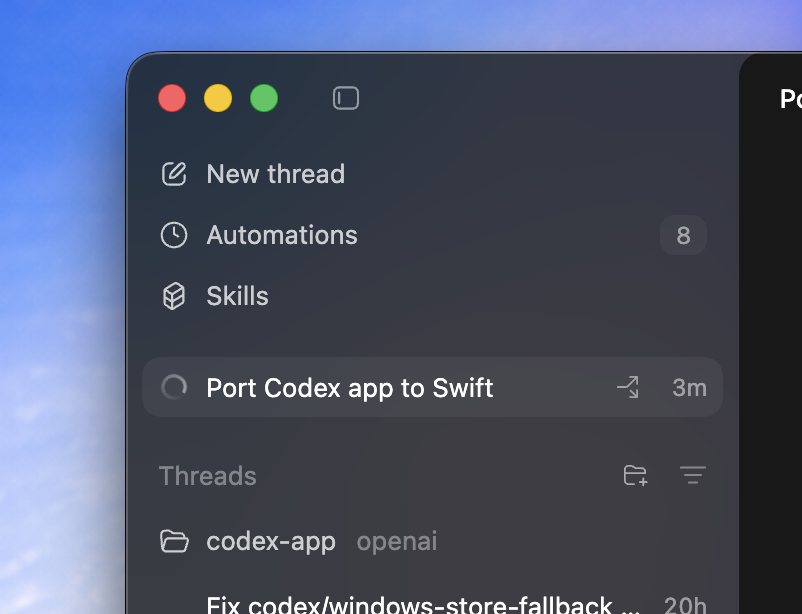Click the Skills cube icon

(174, 296)
